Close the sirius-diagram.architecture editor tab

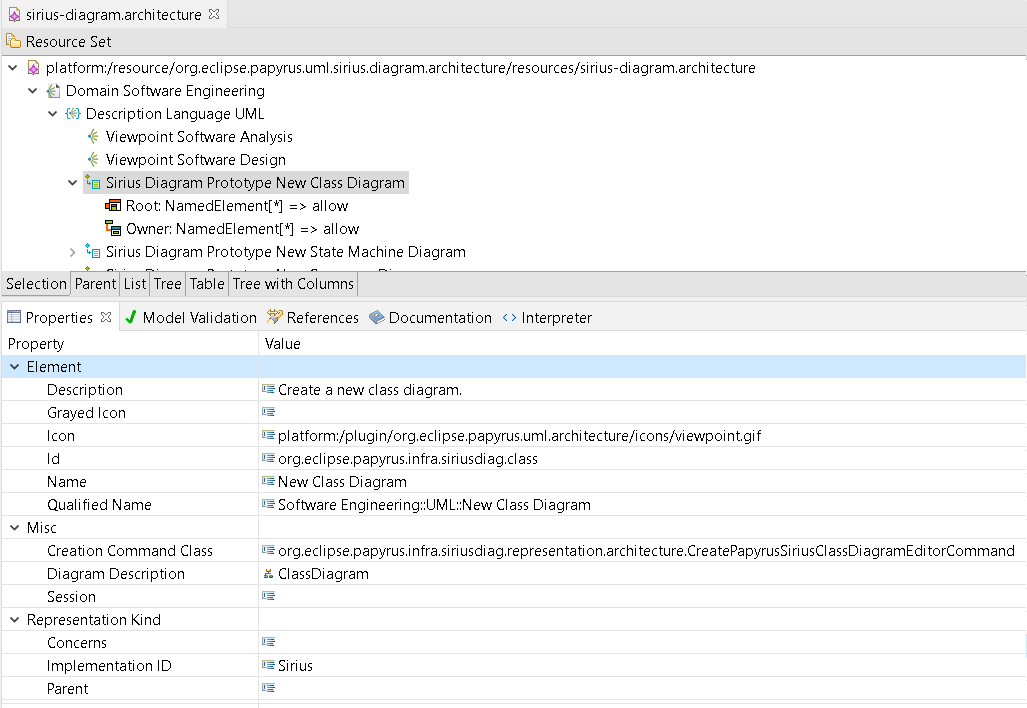point(214,14)
